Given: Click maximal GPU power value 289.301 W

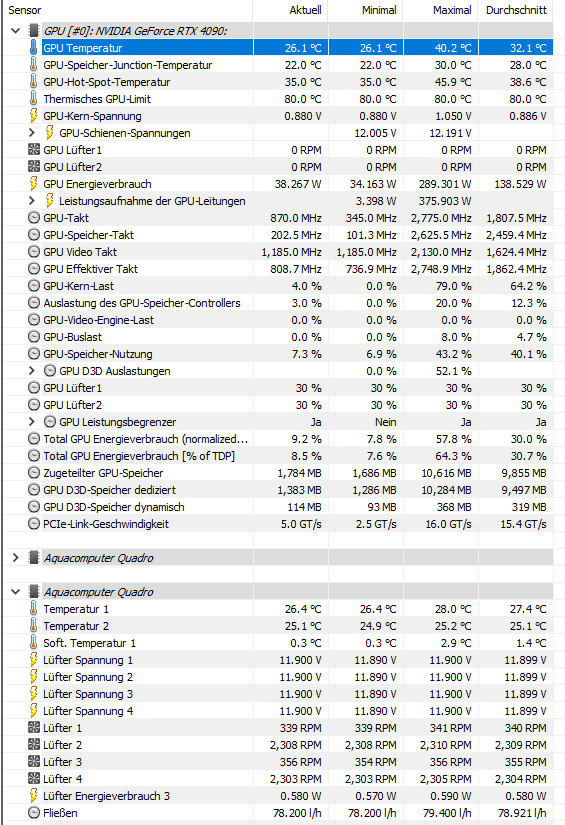Looking at the screenshot, I should 445,184.
